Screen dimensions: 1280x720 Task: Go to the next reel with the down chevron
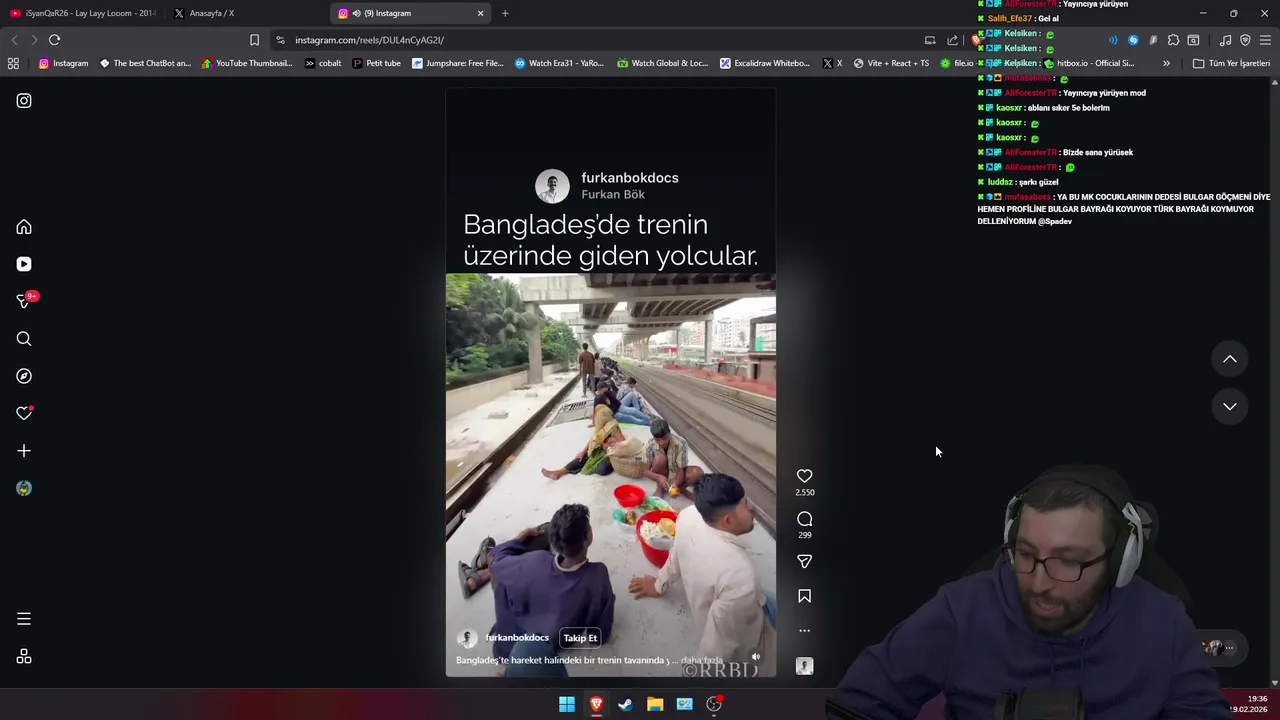(x=1230, y=406)
